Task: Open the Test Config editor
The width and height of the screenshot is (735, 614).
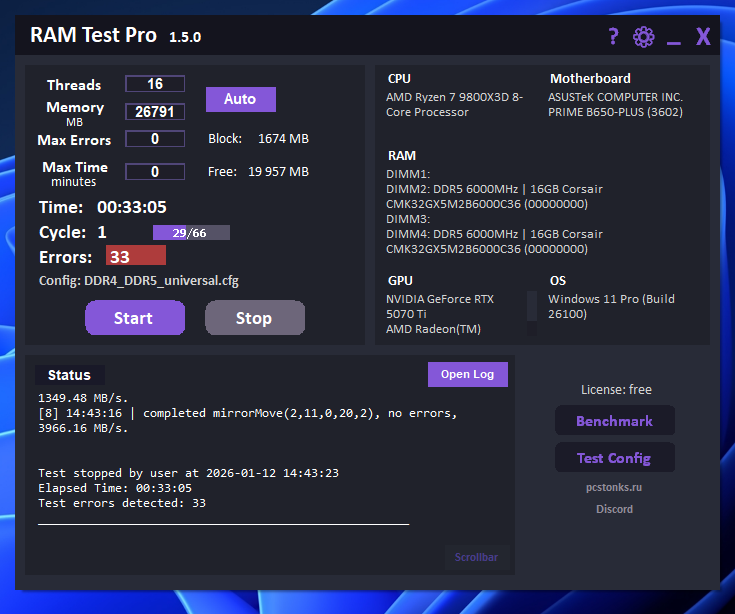Action: [614, 458]
